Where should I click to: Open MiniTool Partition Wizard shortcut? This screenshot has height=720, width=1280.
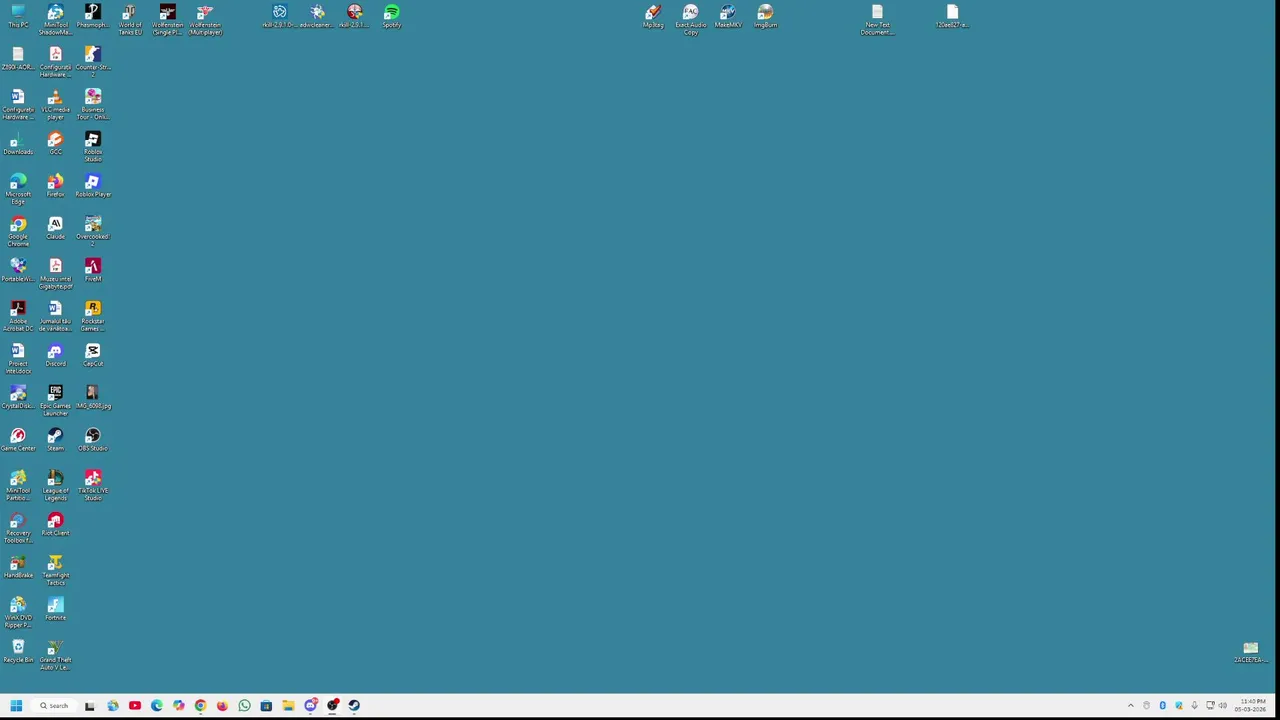coord(17,485)
